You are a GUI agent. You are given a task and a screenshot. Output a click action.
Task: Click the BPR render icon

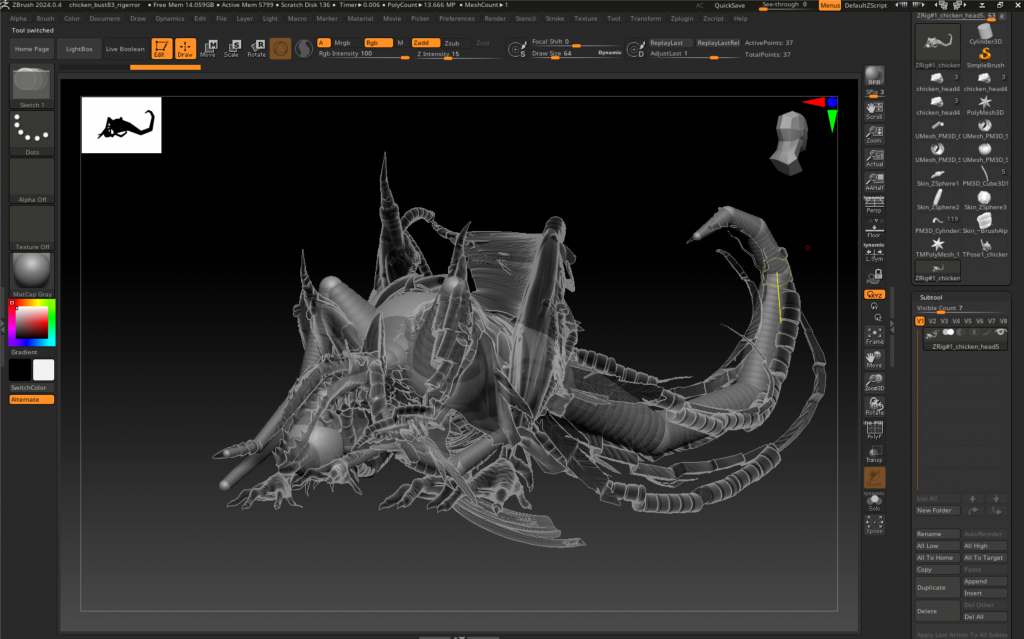(874, 75)
